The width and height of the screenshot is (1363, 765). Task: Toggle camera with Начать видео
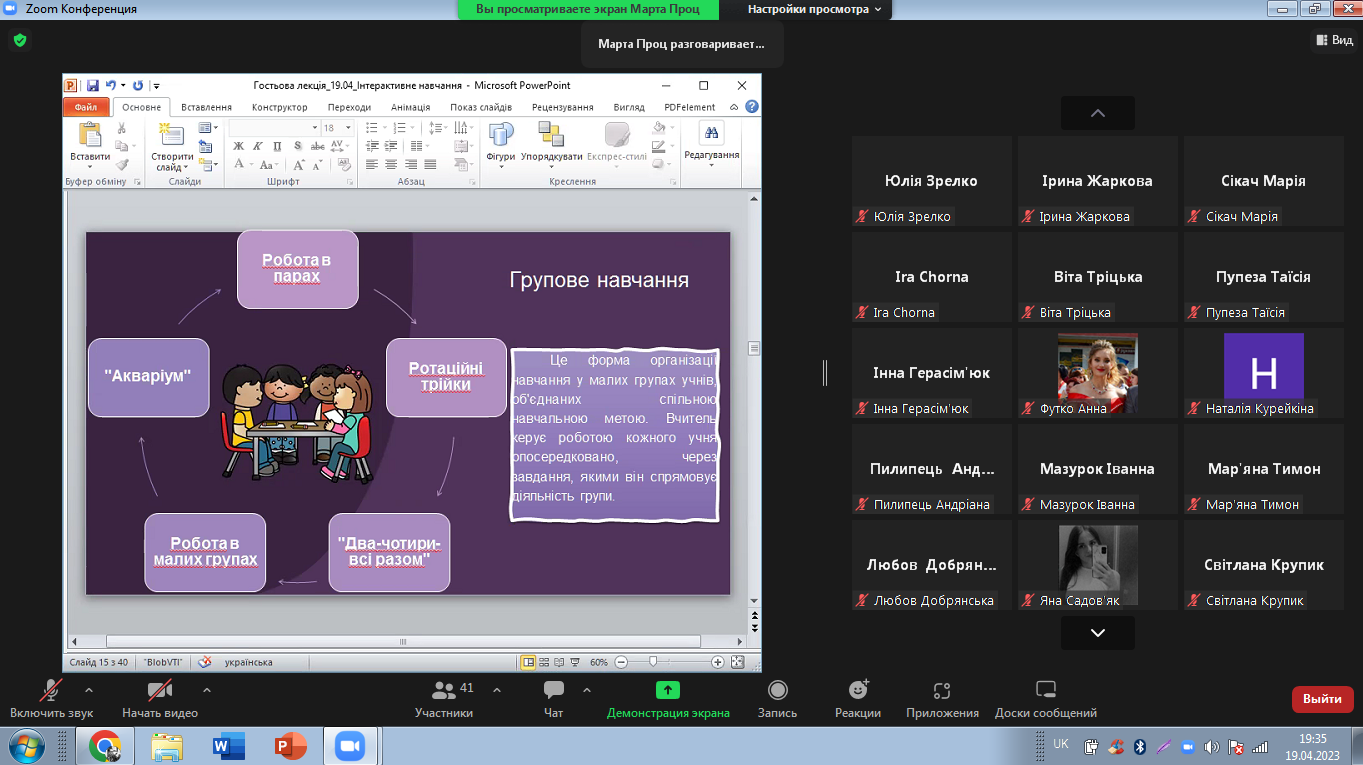tap(159, 690)
